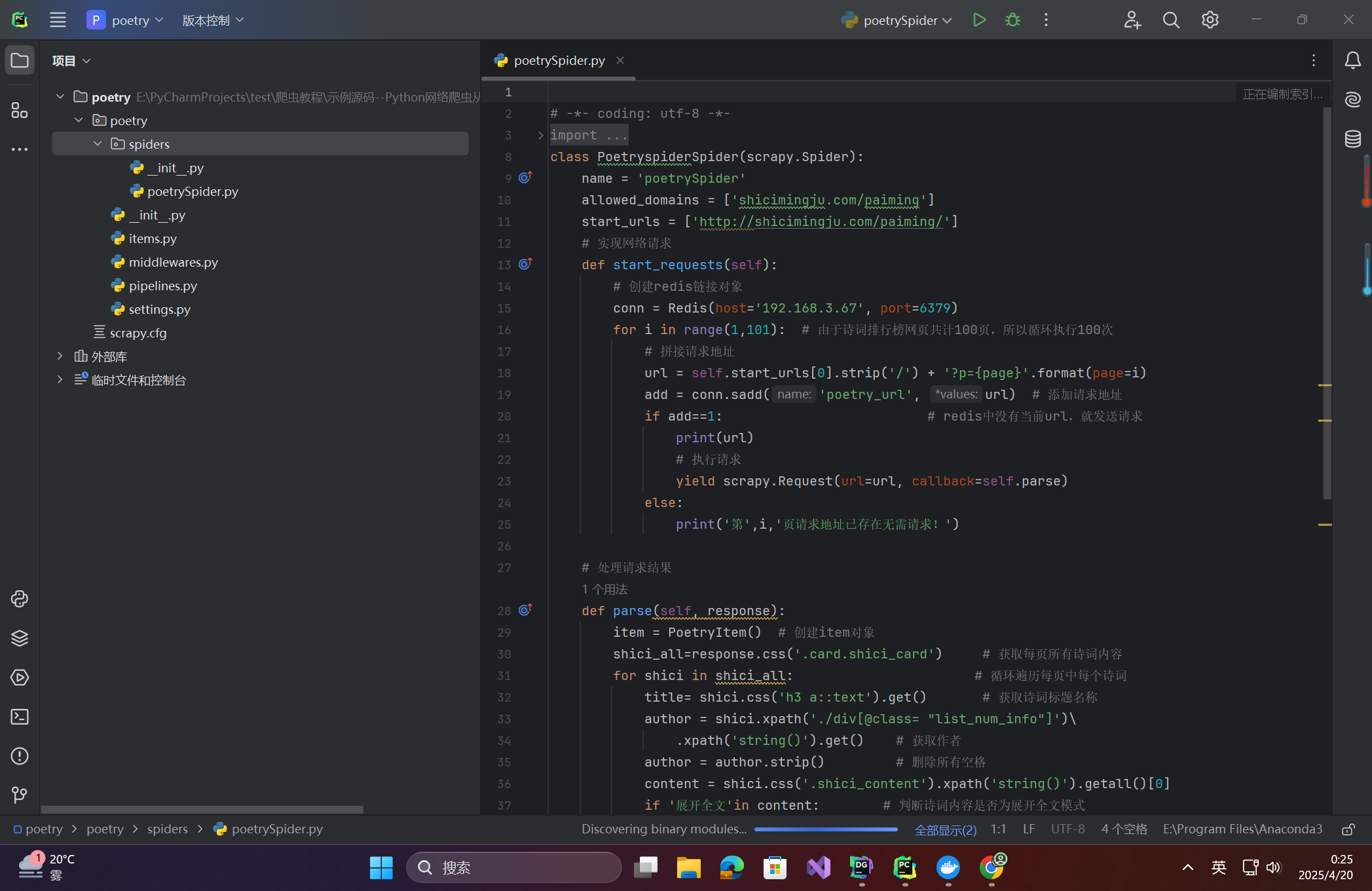Open the Python Packages layers icon

pos(20,638)
